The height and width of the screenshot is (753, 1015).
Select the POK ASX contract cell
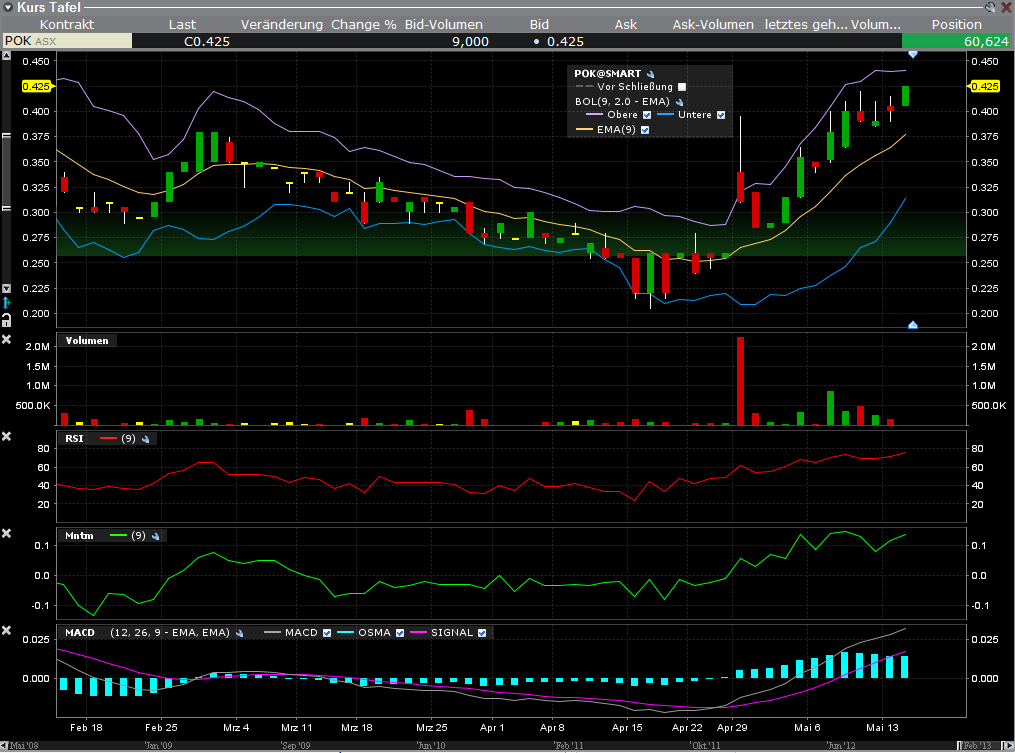click(x=66, y=41)
